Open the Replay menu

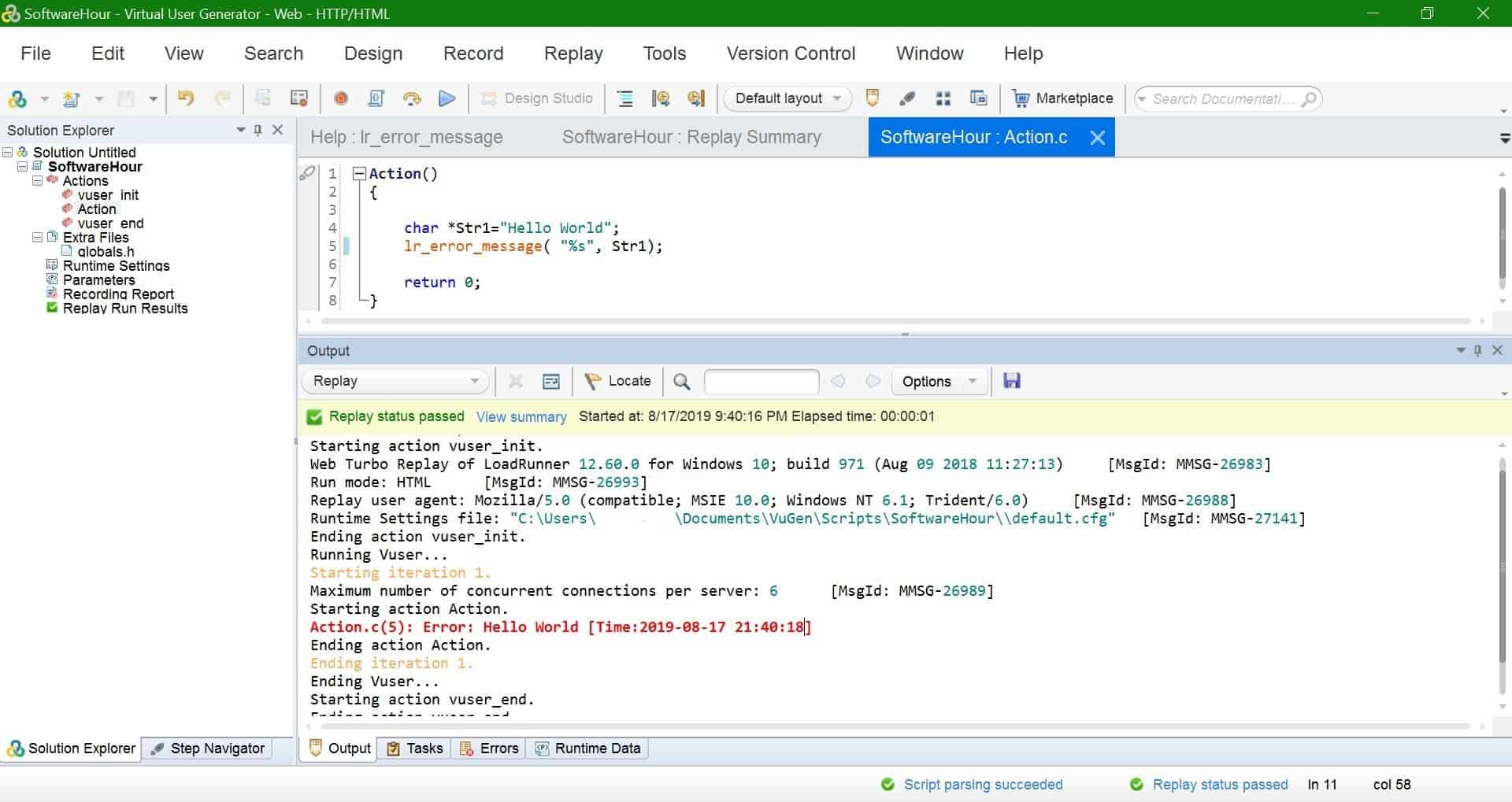573,54
